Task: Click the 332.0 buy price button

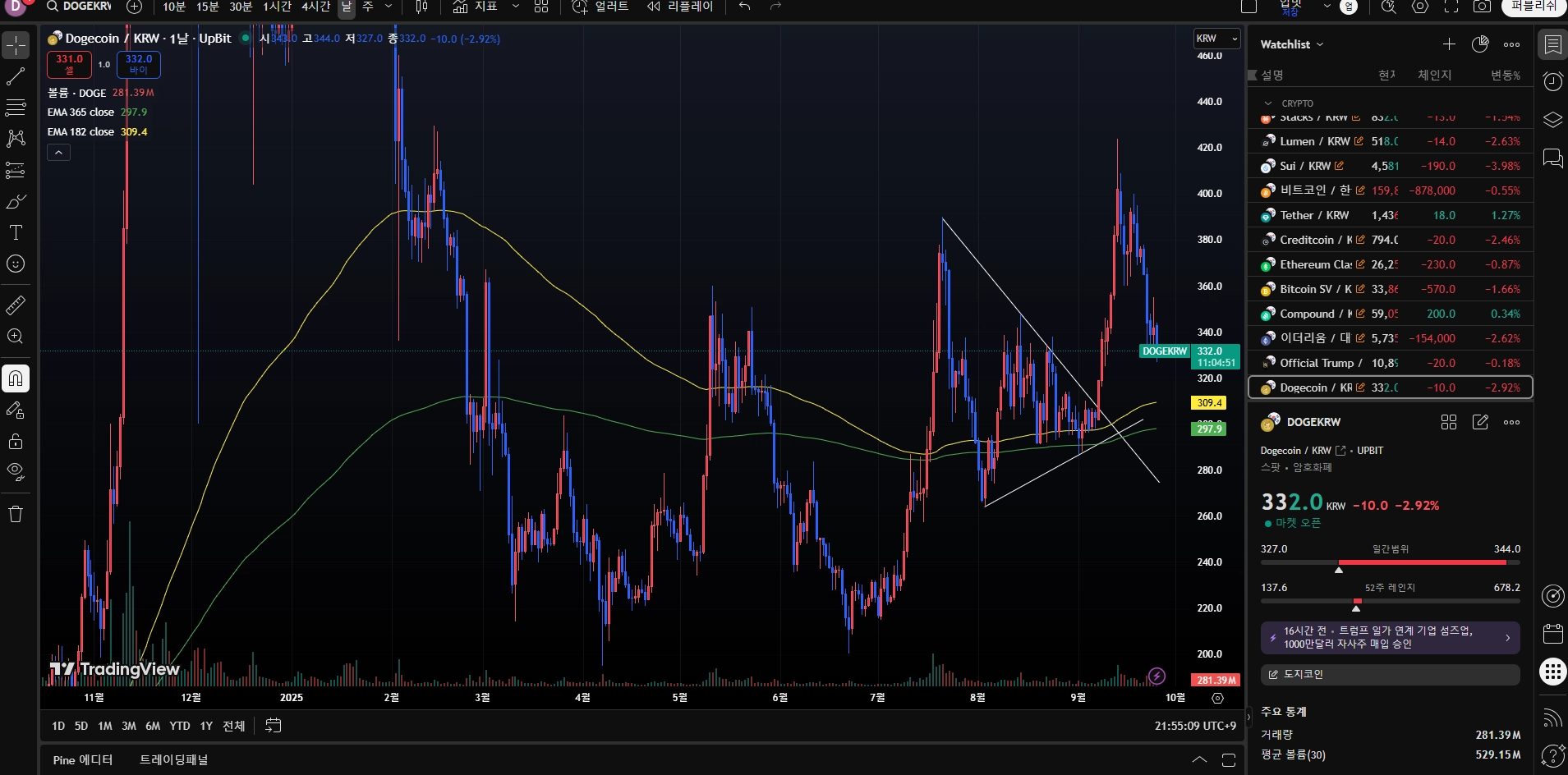Action: coord(139,64)
